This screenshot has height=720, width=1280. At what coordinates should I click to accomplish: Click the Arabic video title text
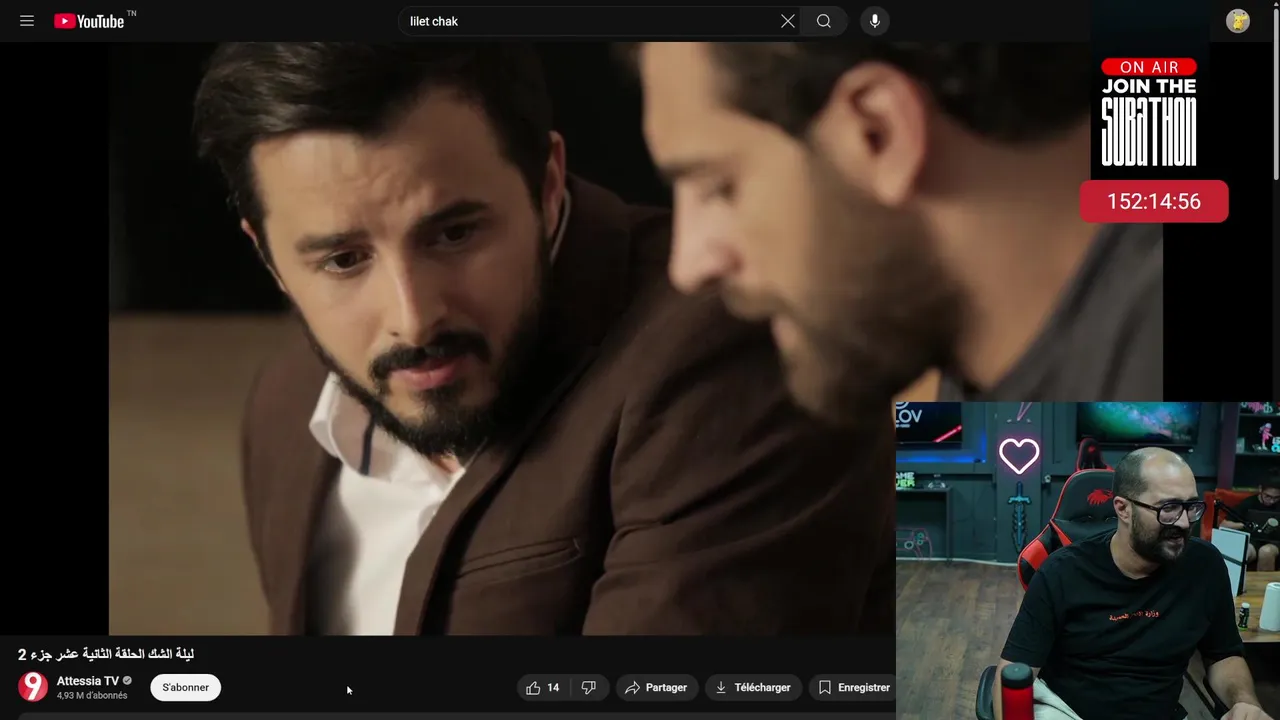tap(106, 654)
